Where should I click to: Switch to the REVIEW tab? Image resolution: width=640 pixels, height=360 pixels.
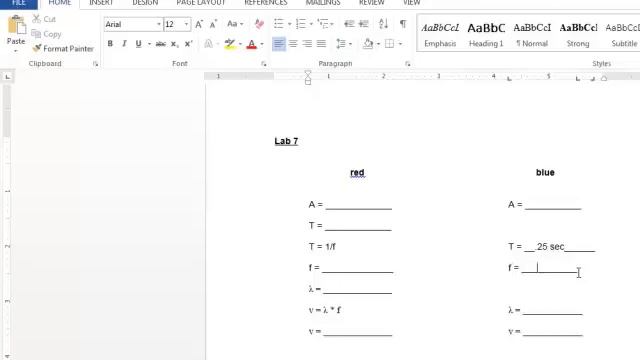point(371,3)
